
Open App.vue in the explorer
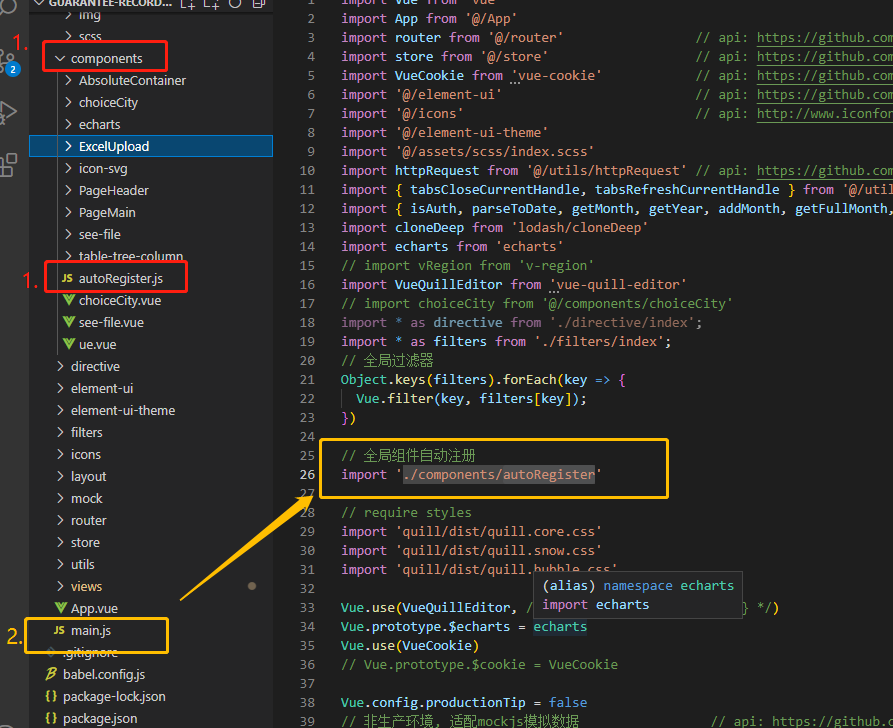coord(94,608)
